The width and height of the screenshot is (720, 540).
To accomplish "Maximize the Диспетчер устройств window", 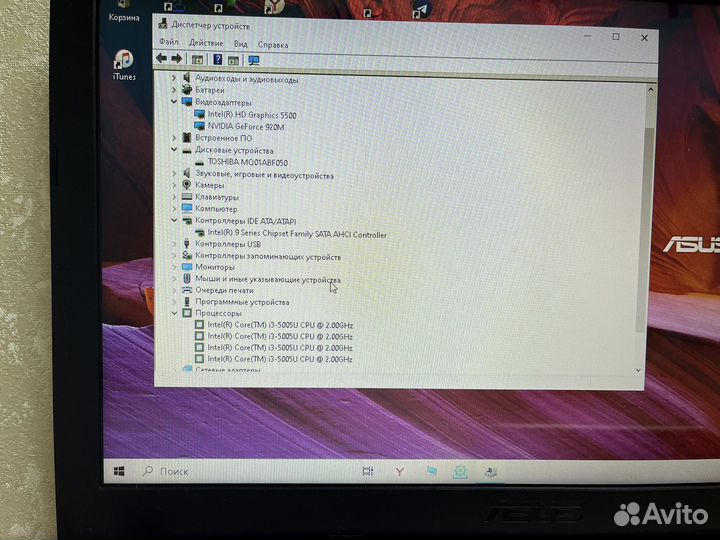I will pyautogui.click(x=616, y=37).
